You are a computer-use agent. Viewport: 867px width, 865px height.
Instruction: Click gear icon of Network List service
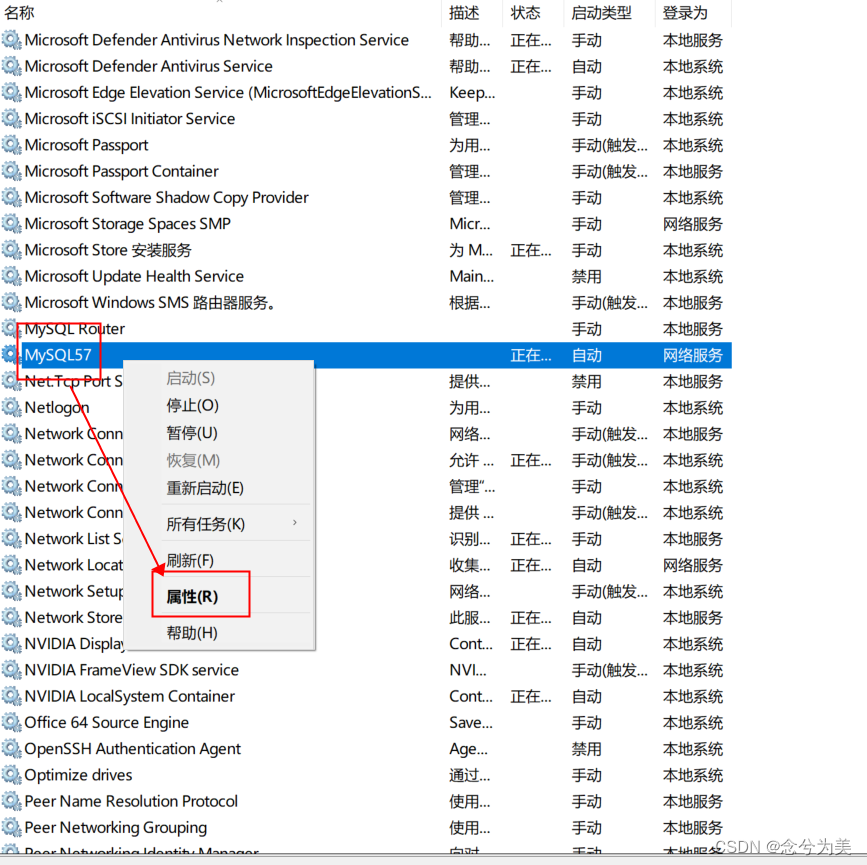[x=11, y=539]
